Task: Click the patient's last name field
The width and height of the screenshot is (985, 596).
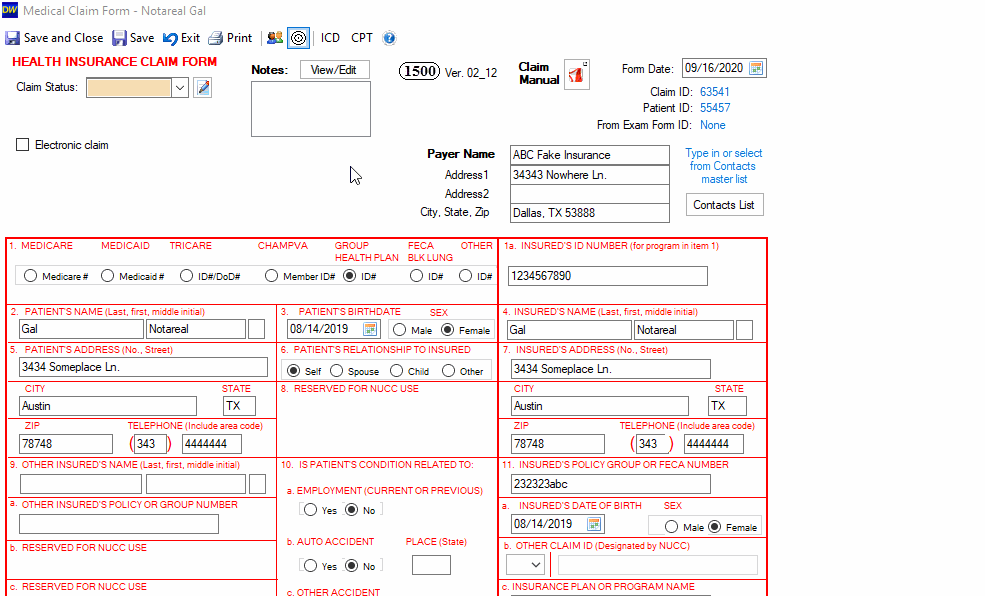Action: (x=81, y=329)
